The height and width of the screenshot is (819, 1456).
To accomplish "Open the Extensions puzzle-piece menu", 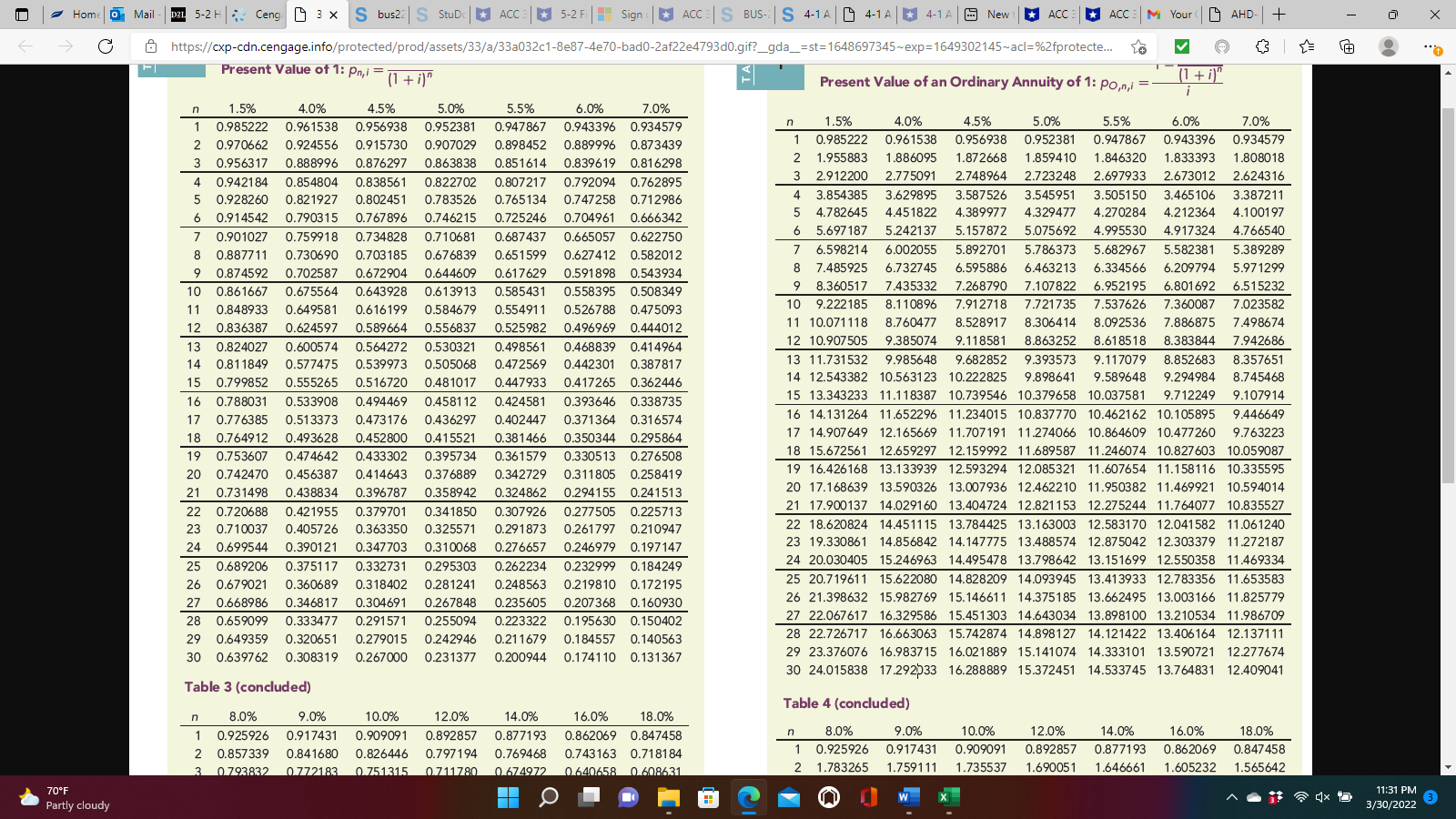I will pyautogui.click(x=1262, y=46).
